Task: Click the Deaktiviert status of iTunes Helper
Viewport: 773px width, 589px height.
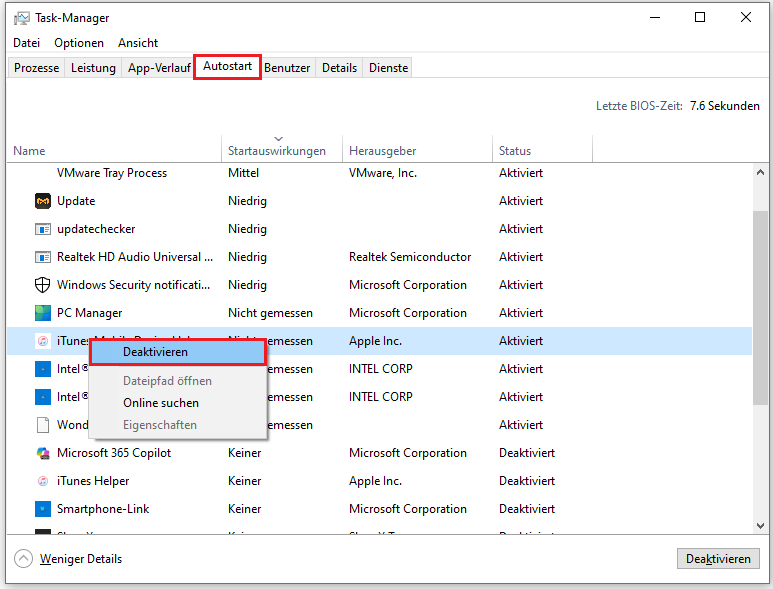Action: pyautogui.click(x=527, y=481)
